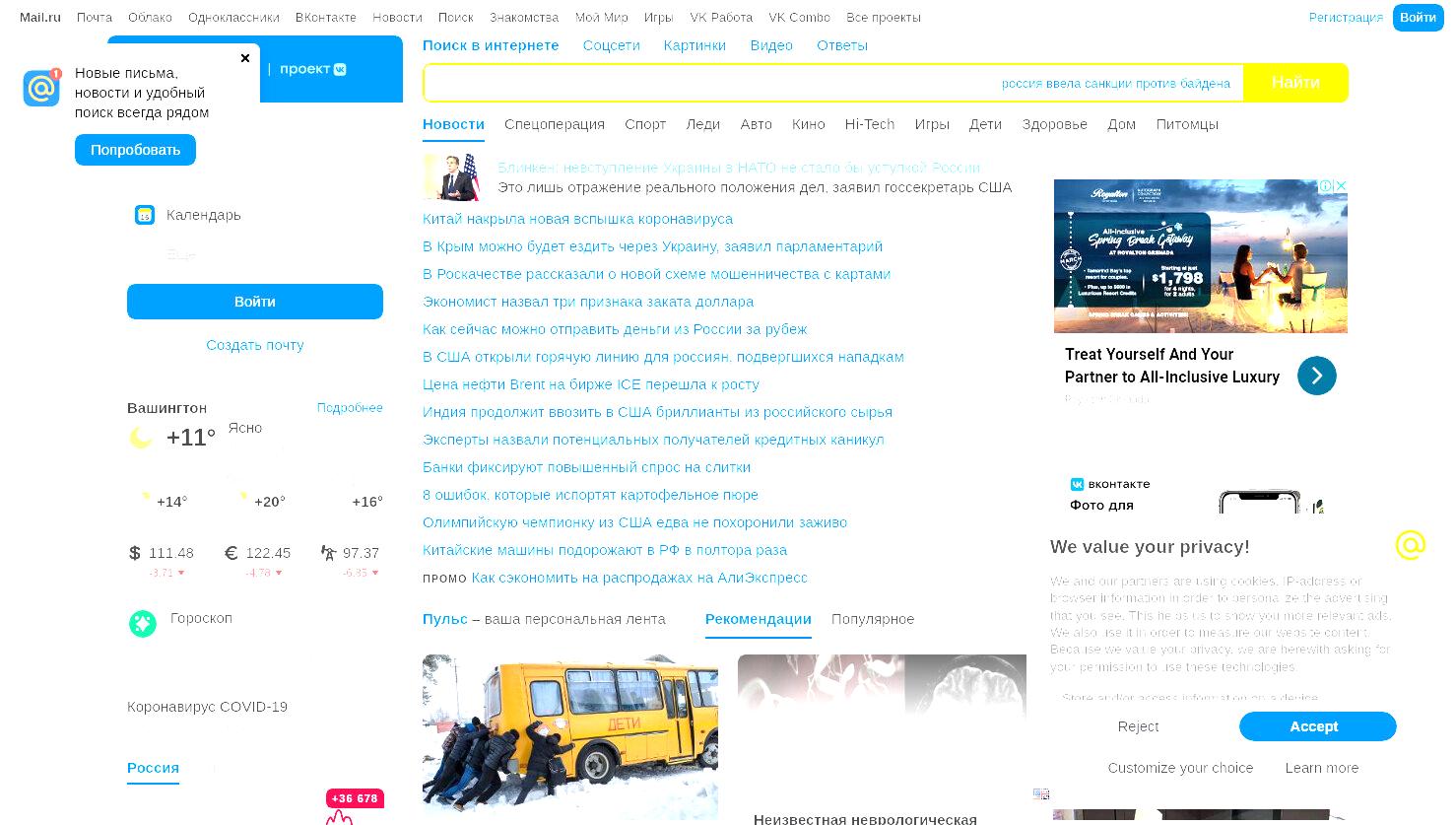Click the ad info icon on banner

point(1326,185)
